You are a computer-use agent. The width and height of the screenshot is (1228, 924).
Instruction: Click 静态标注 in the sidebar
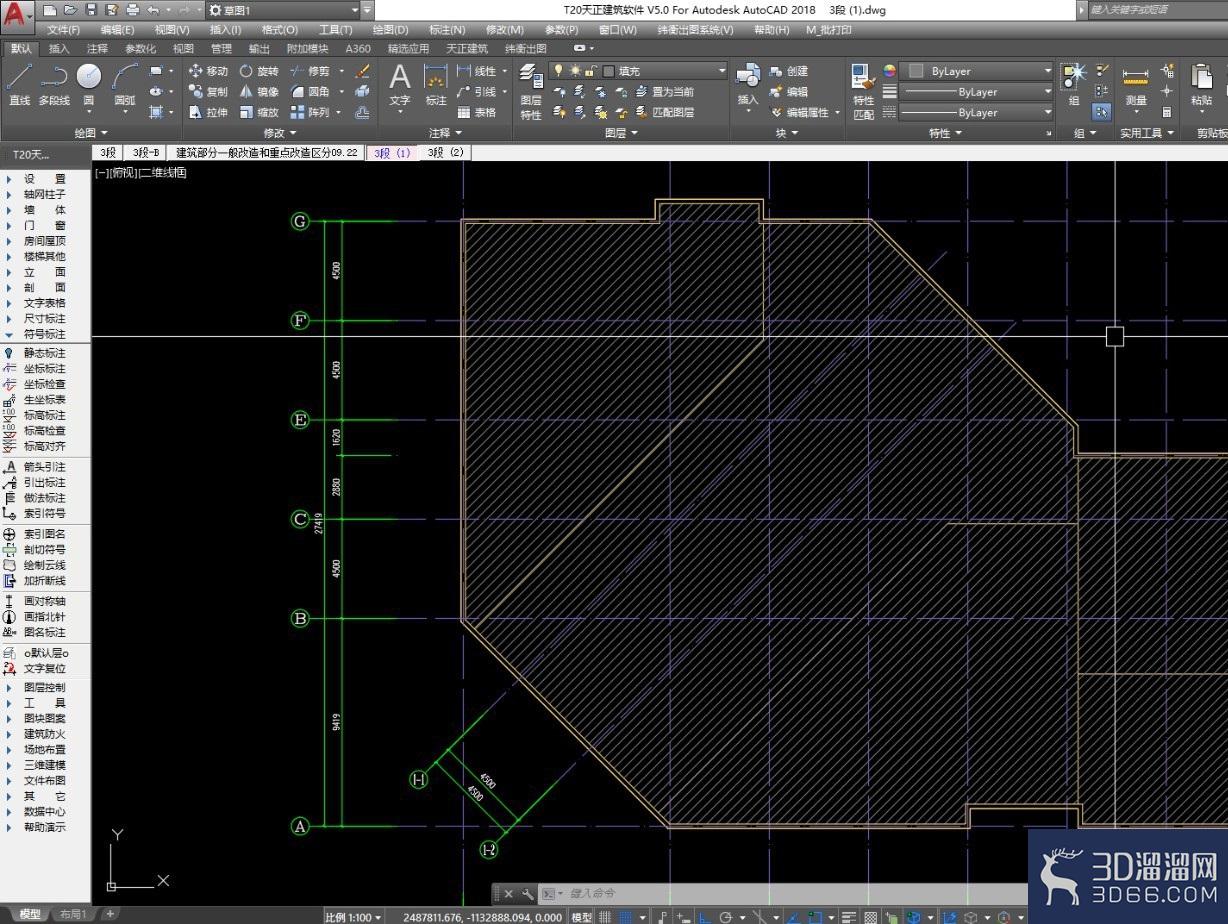coord(45,353)
